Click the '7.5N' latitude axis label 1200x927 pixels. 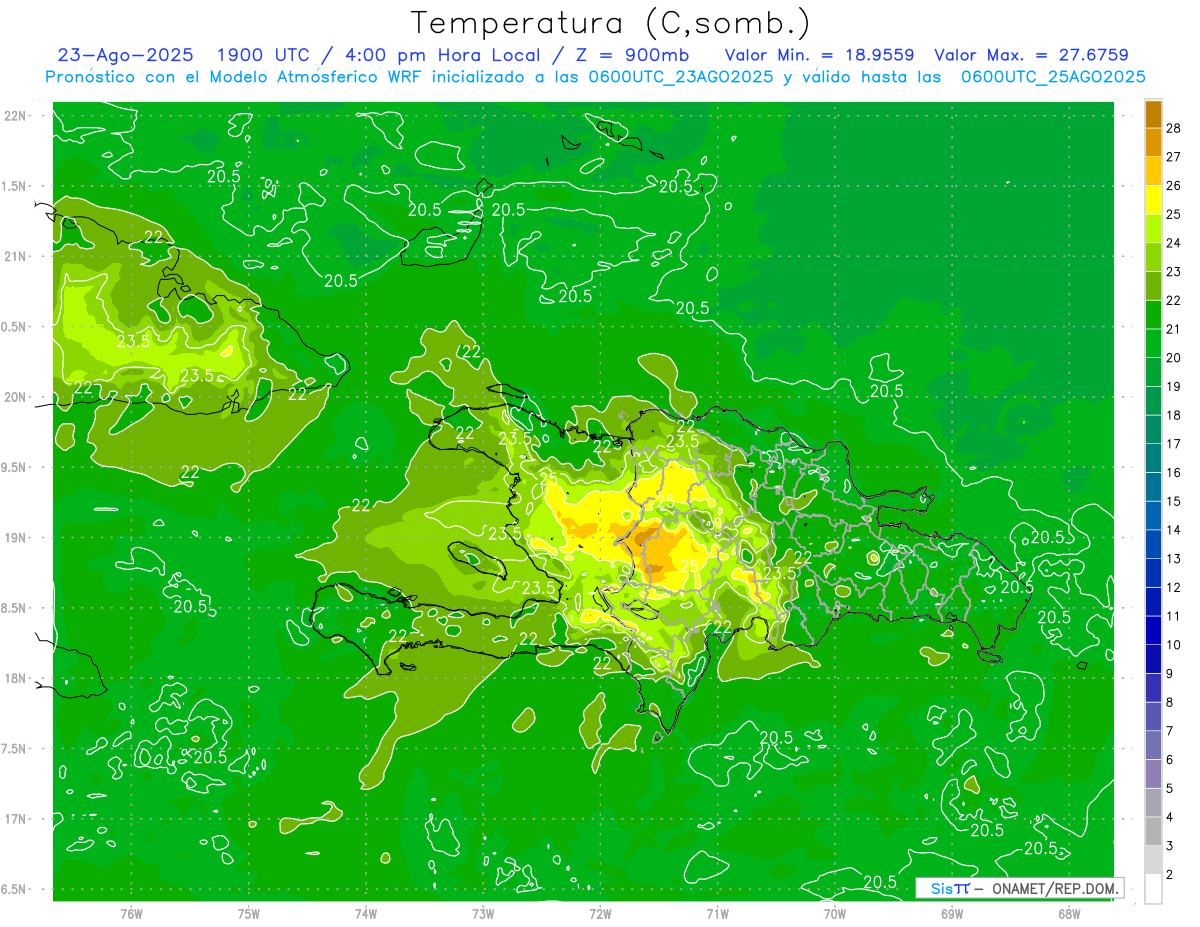click(15, 748)
